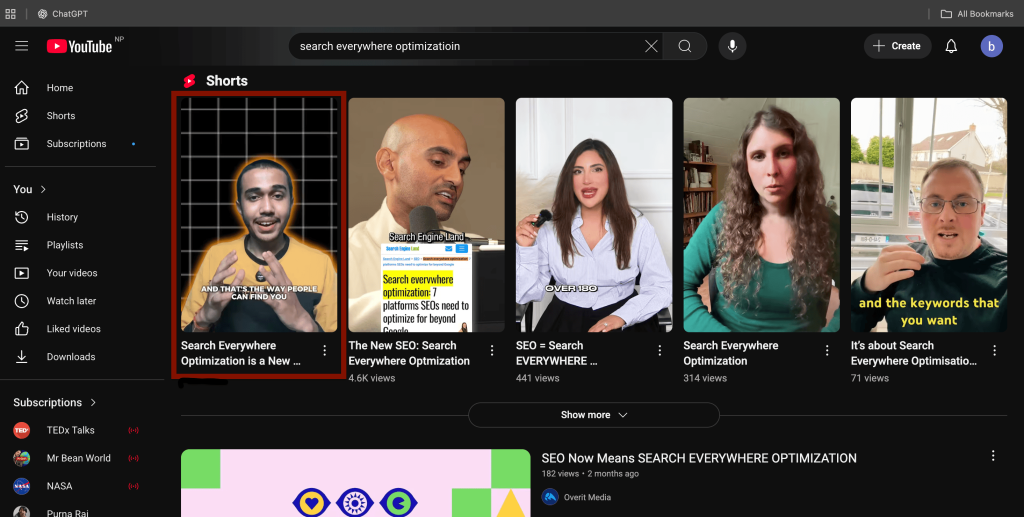Viewport: 1024px width, 517px height.
Task: Open the ChatGPT bookmark
Action: click(63, 14)
